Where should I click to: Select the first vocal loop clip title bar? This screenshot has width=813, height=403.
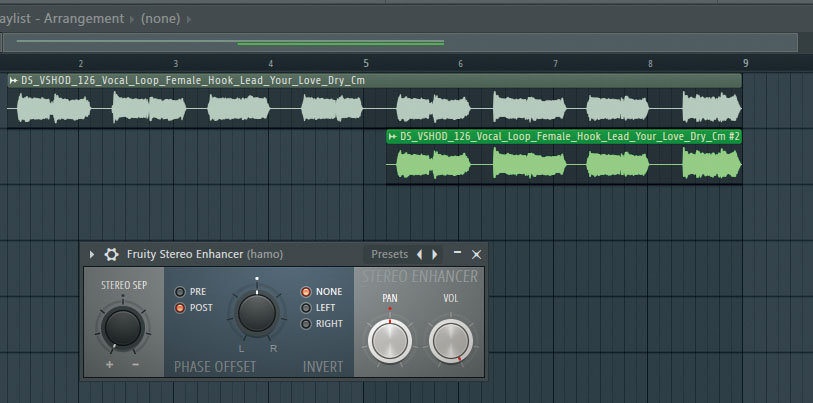pos(374,80)
